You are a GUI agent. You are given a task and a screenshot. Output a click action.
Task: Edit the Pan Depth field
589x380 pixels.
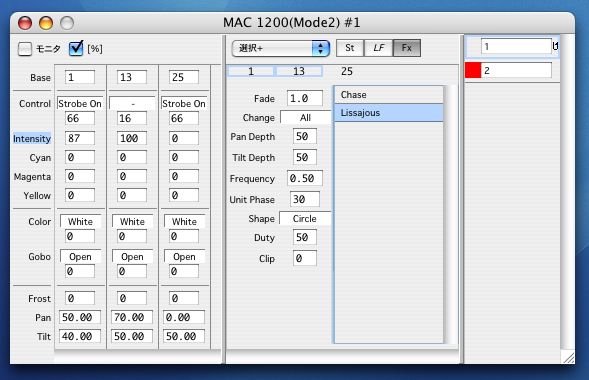pos(305,136)
